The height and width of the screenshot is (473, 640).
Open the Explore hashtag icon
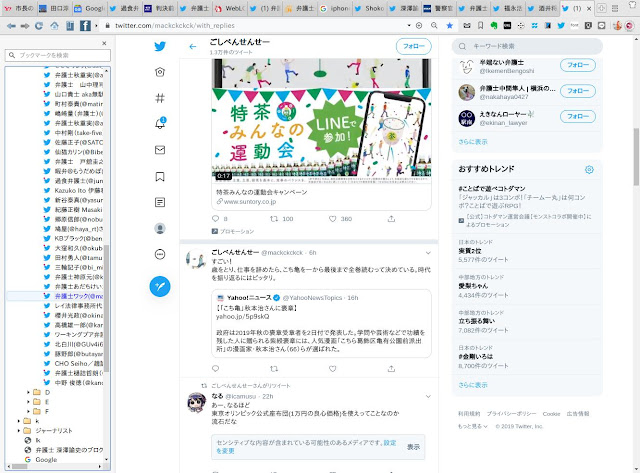[x=160, y=98]
